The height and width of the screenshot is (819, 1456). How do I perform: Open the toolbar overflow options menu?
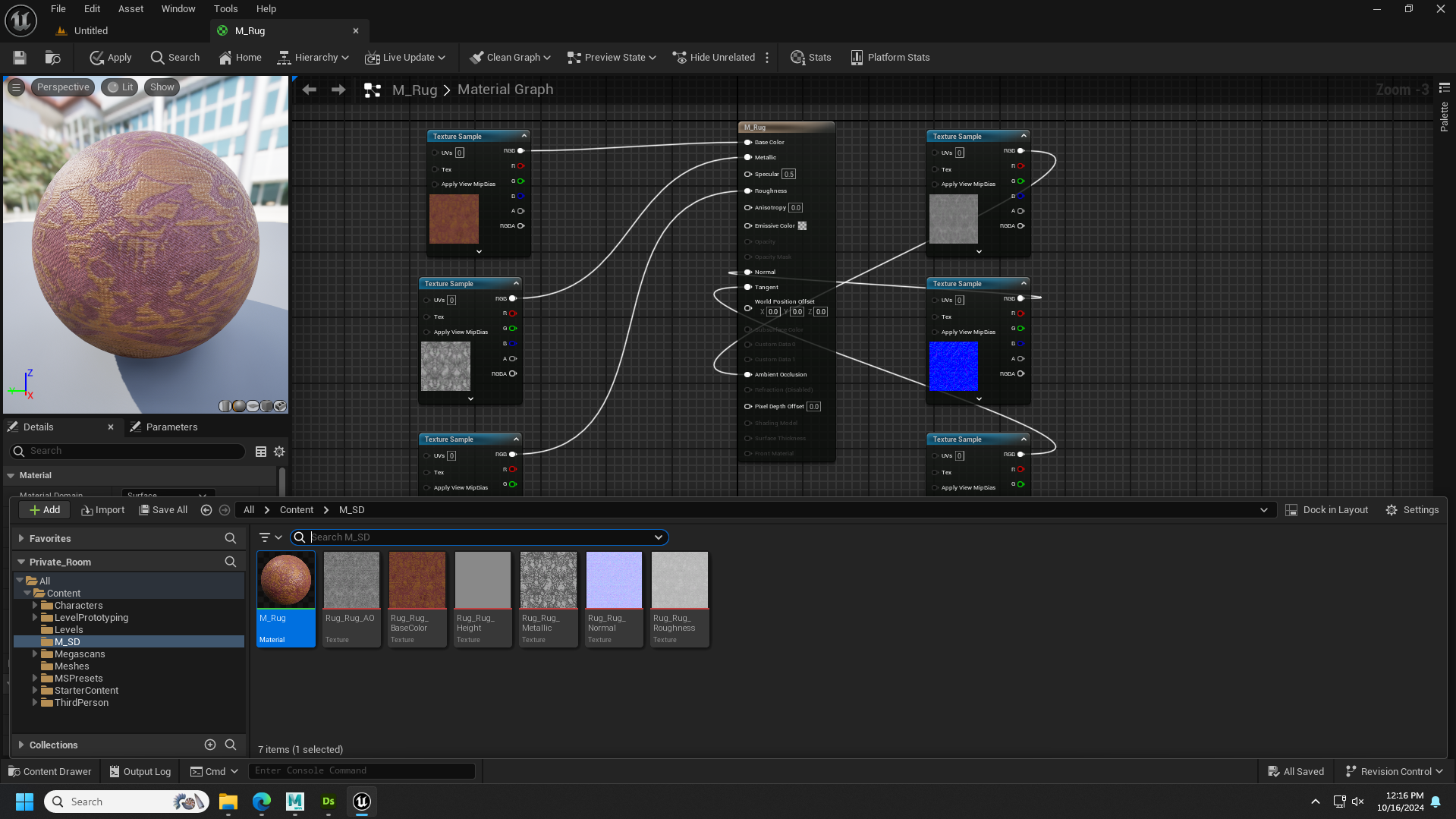pyautogui.click(x=767, y=58)
